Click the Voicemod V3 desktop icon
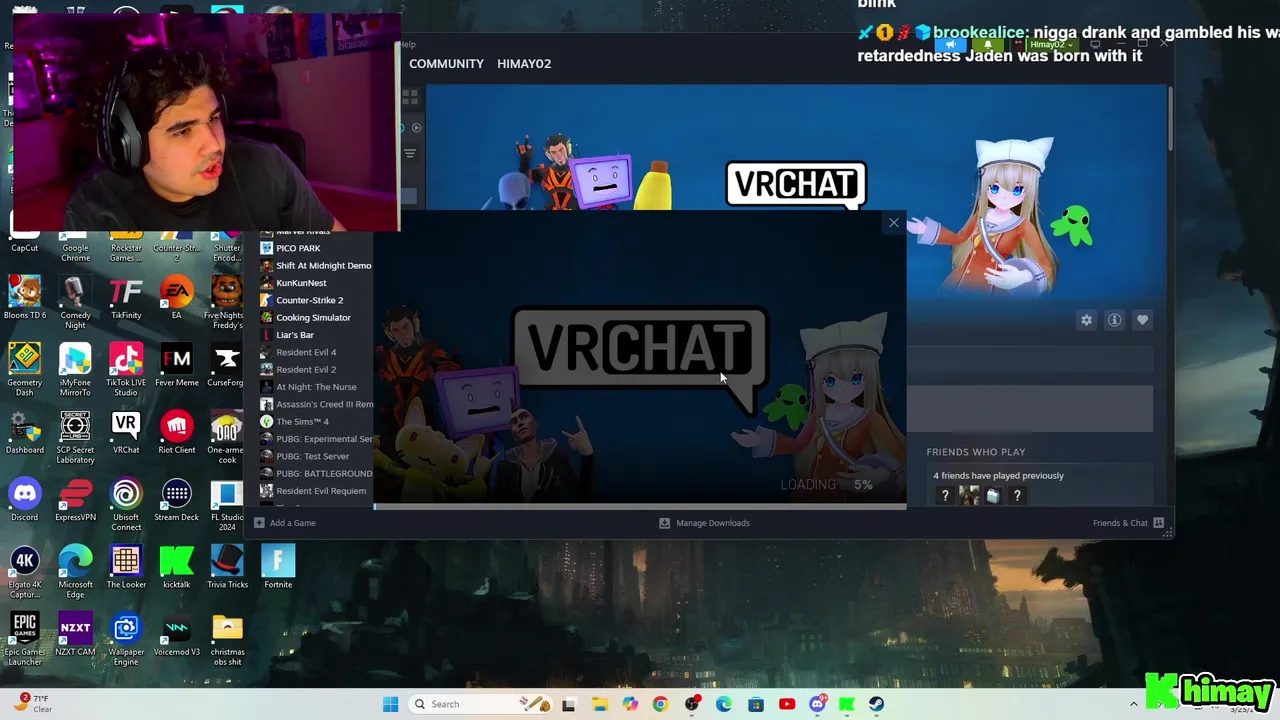The width and height of the screenshot is (1280, 720). (177, 634)
